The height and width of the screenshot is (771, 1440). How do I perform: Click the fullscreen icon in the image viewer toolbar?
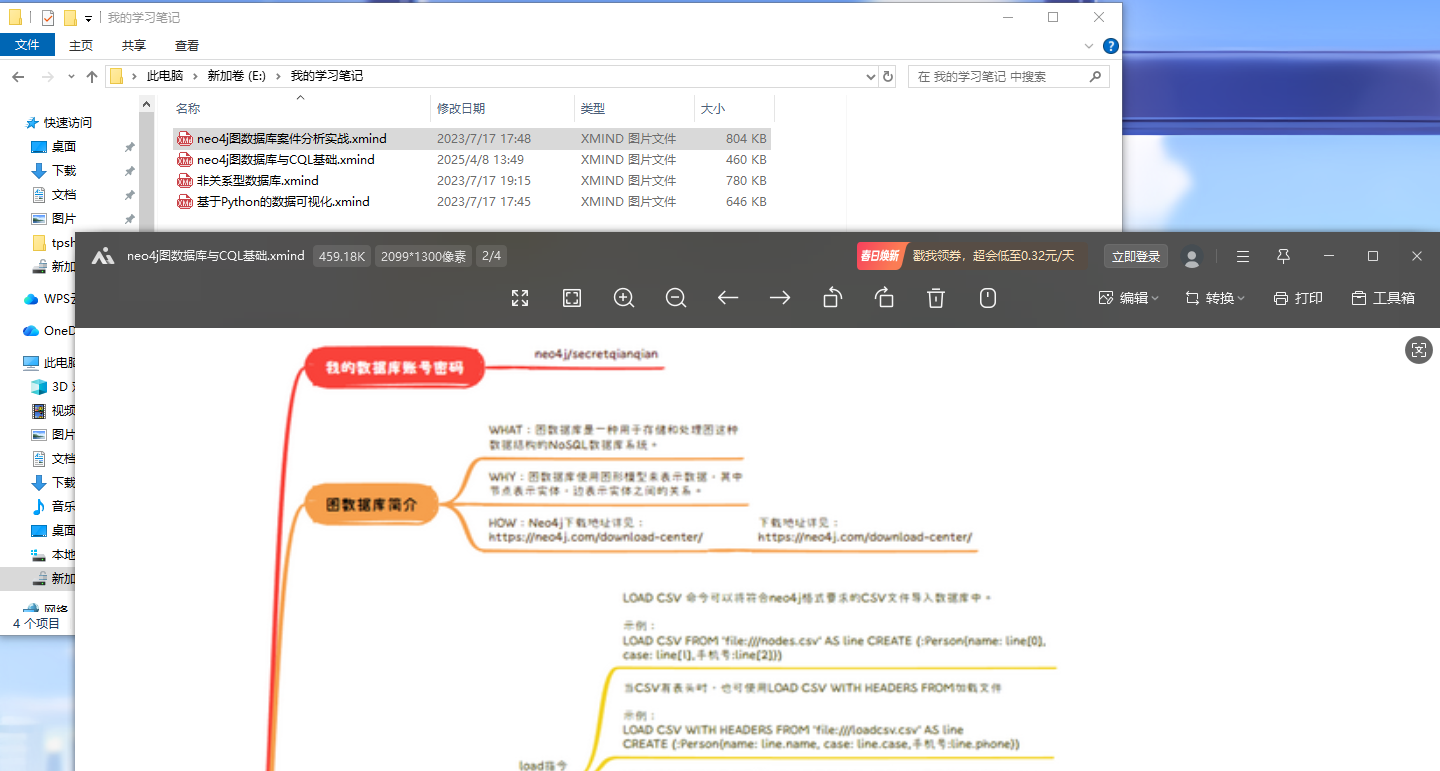[x=520, y=298]
